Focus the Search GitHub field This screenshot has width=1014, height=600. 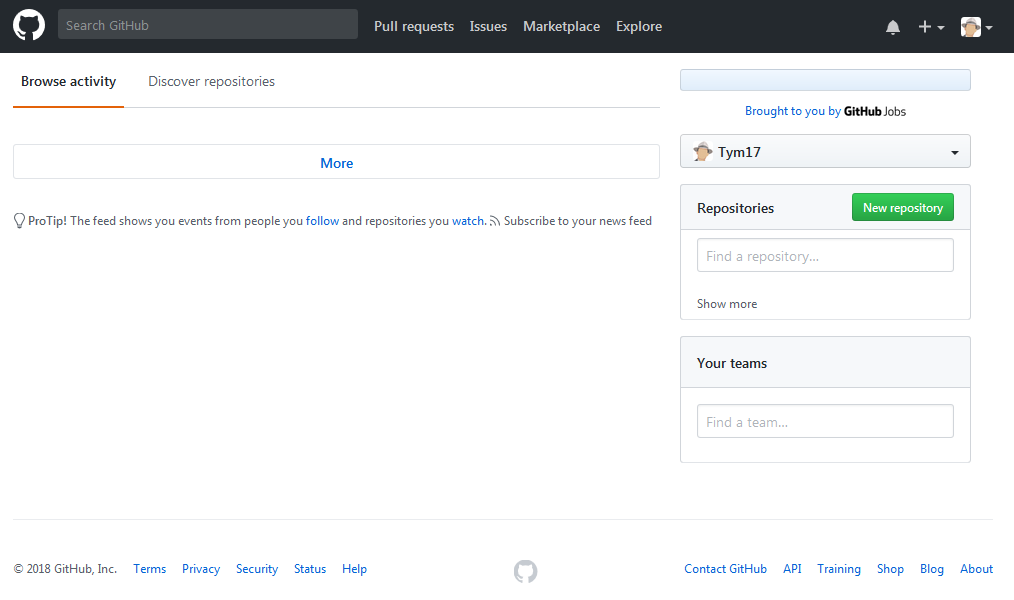(x=208, y=25)
